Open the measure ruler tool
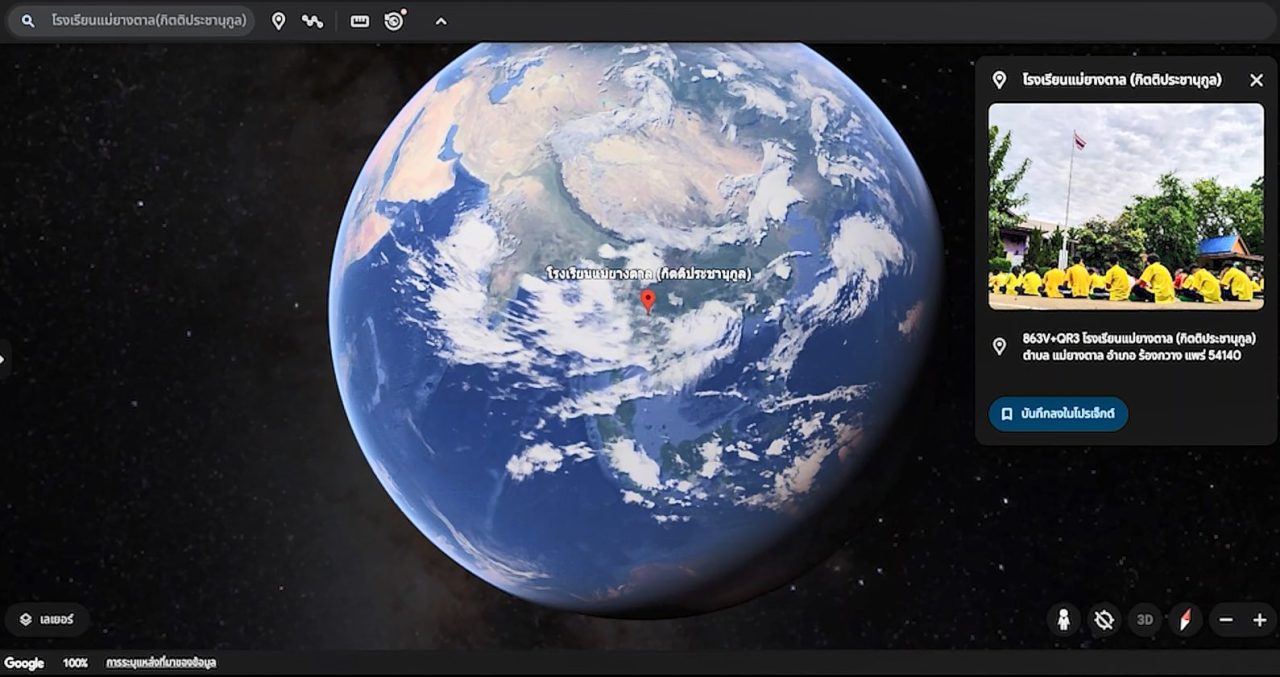 pos(360,21)
